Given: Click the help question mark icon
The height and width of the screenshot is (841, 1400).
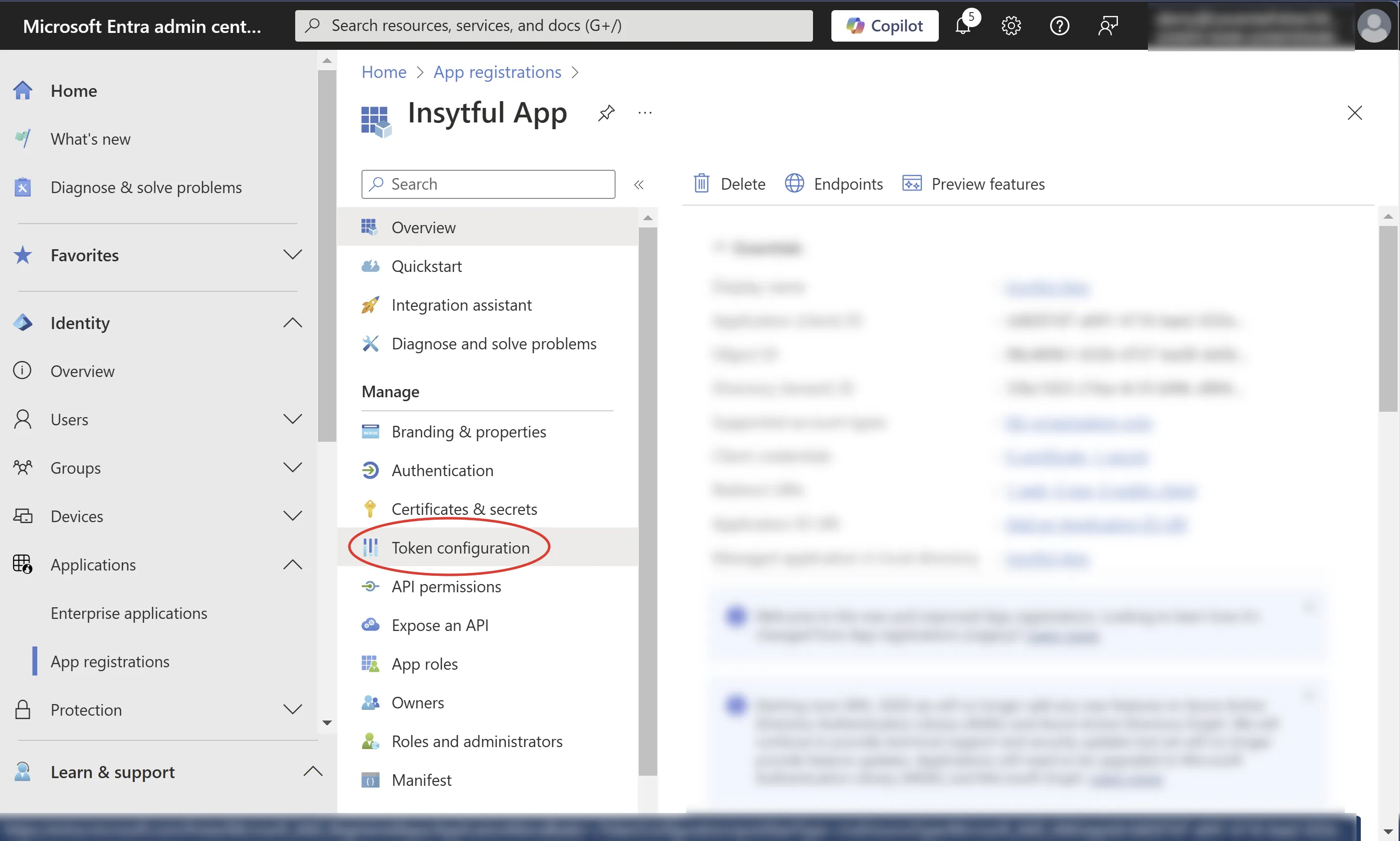Looking at the screenshot, I should 1059,26.
